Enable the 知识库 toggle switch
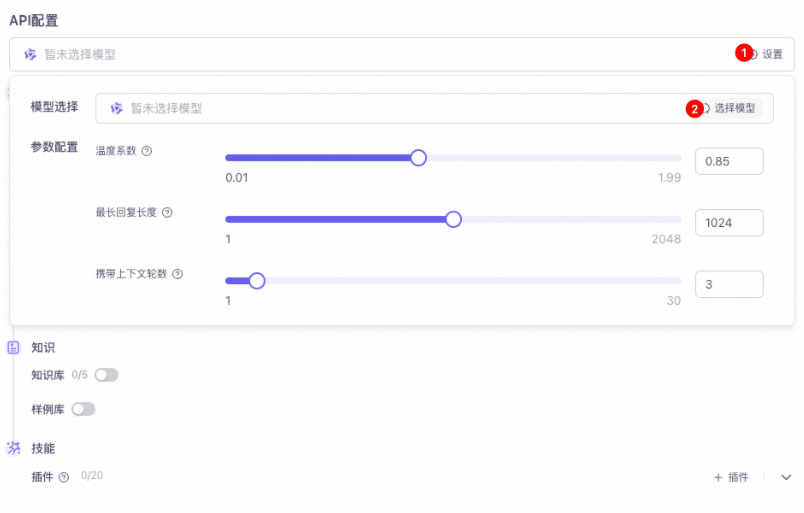The image size is (804, 513). coord(107,375)
